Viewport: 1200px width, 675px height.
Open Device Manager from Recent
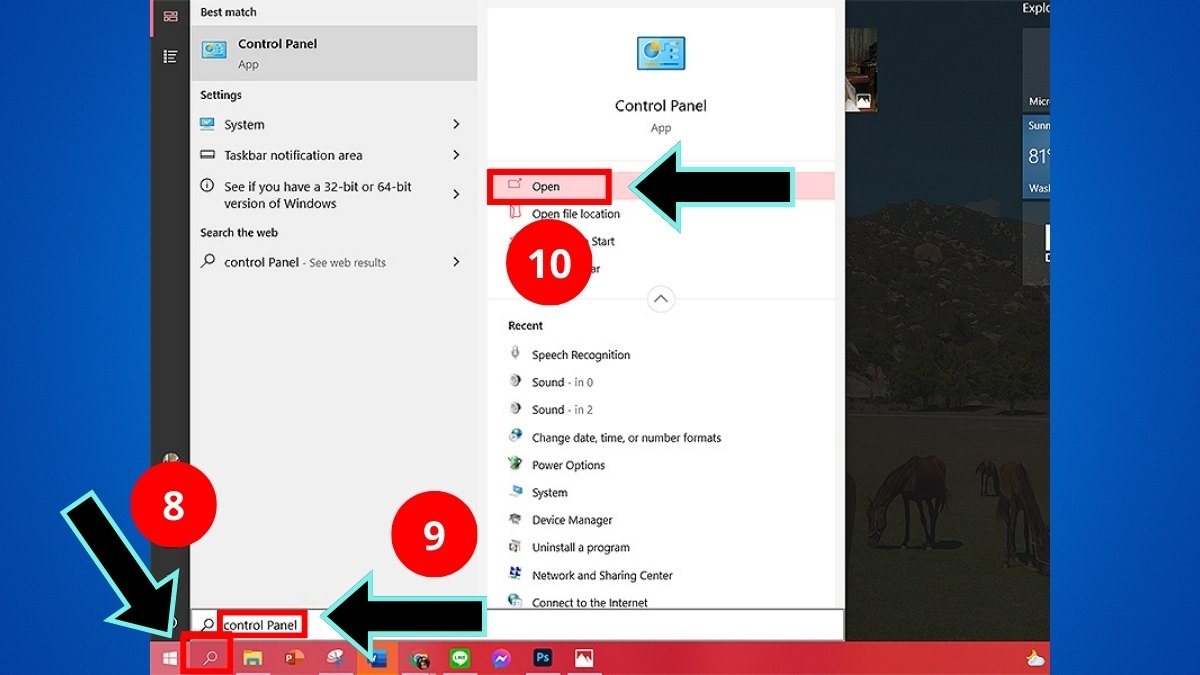click(x=572, y=520)
